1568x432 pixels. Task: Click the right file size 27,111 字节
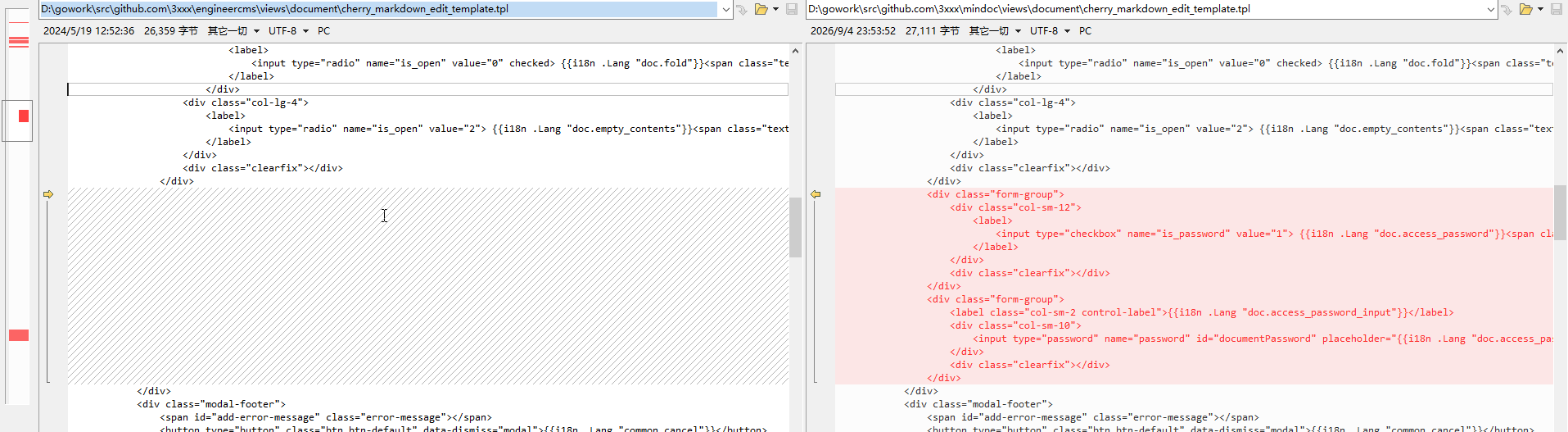[933, 31]
